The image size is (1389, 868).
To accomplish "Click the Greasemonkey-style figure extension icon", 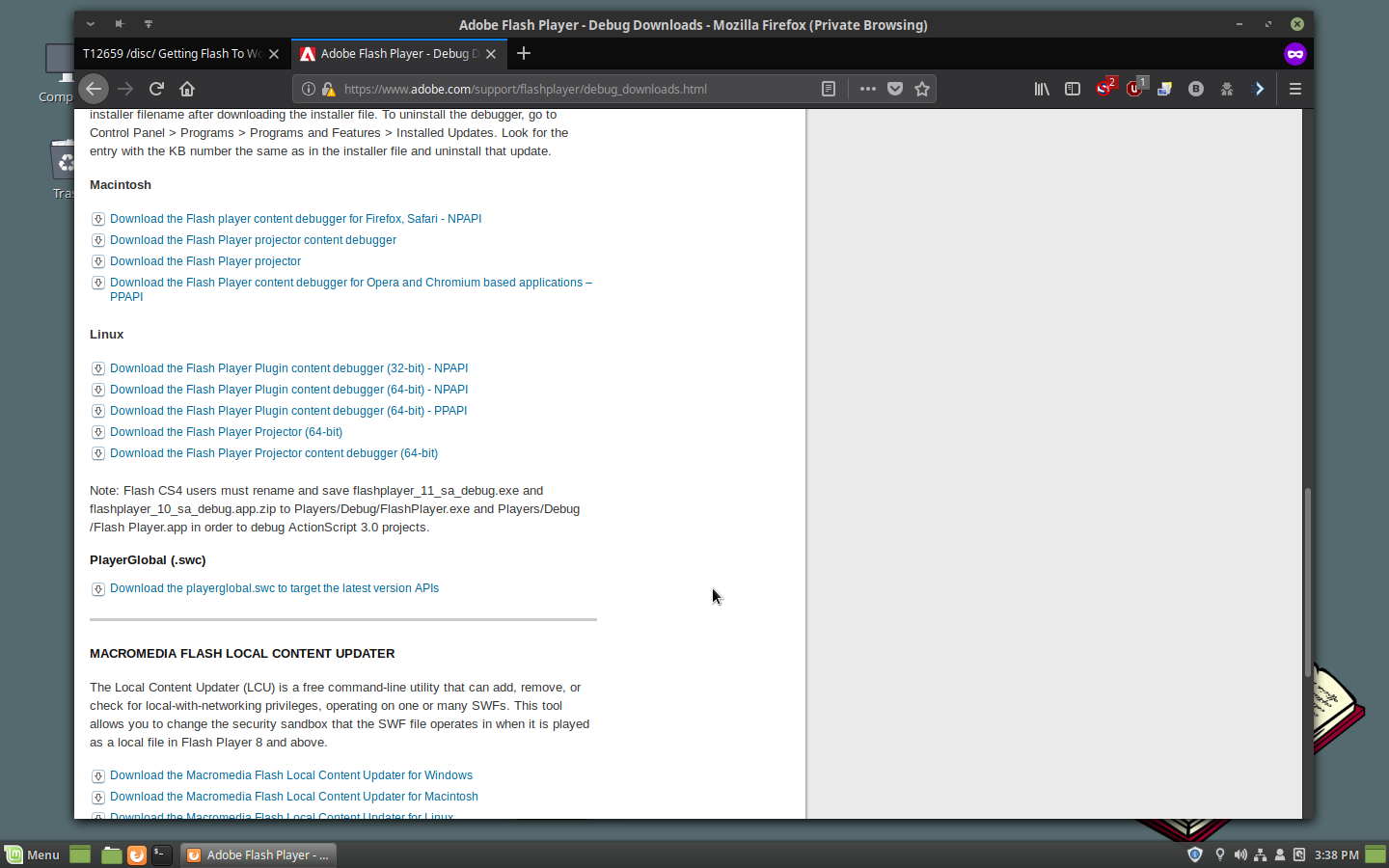I will [1227, 89].
